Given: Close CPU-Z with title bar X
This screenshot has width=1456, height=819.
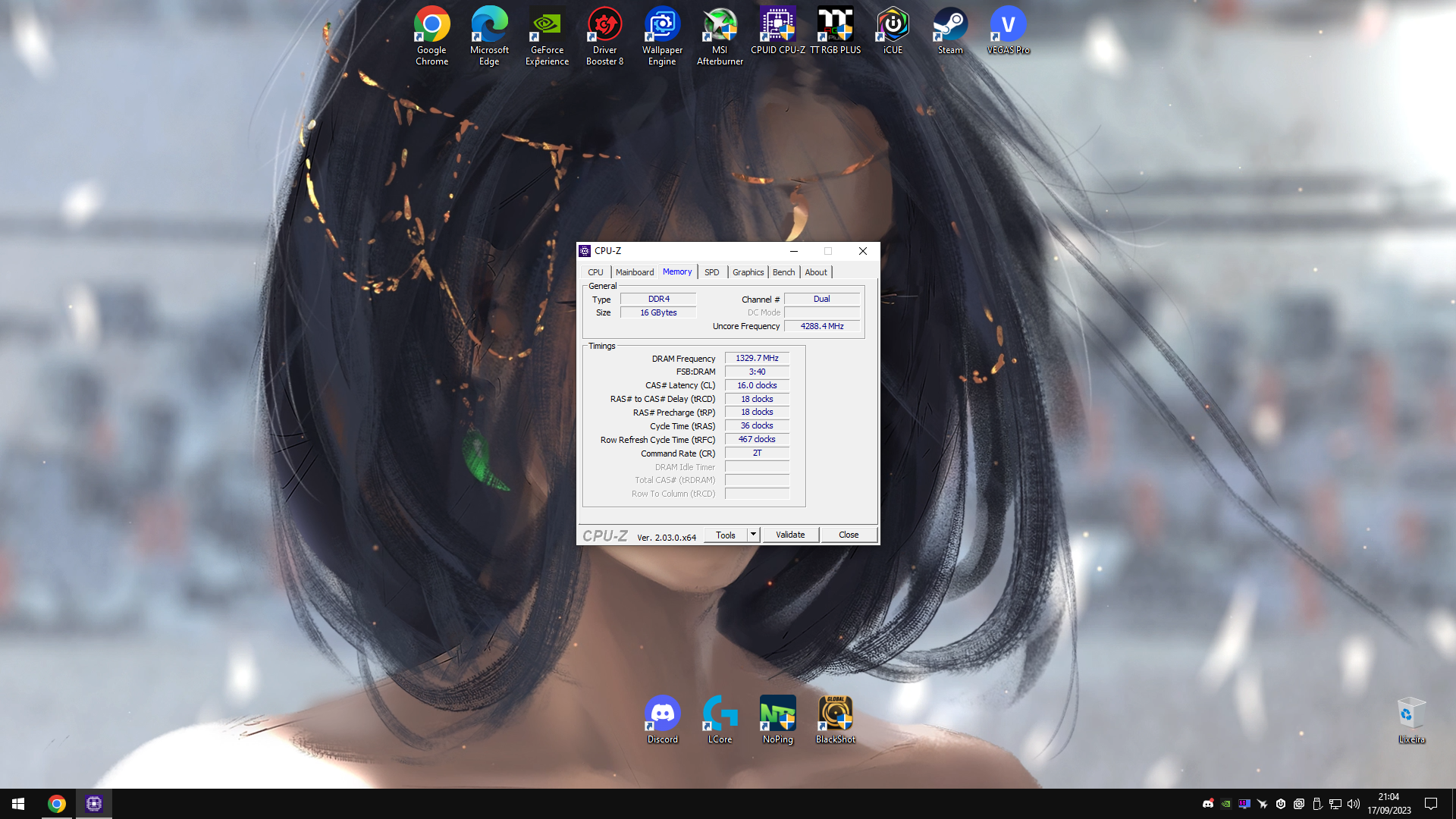Looking at the screenshot, I should [x=862, y=251].
